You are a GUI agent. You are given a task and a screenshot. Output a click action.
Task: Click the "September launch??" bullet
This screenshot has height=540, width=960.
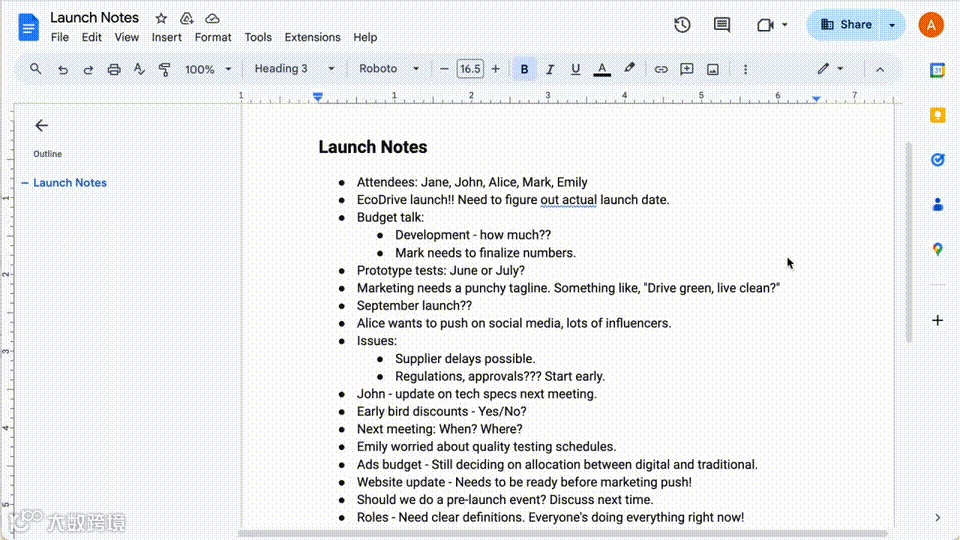tap(414, 306)
